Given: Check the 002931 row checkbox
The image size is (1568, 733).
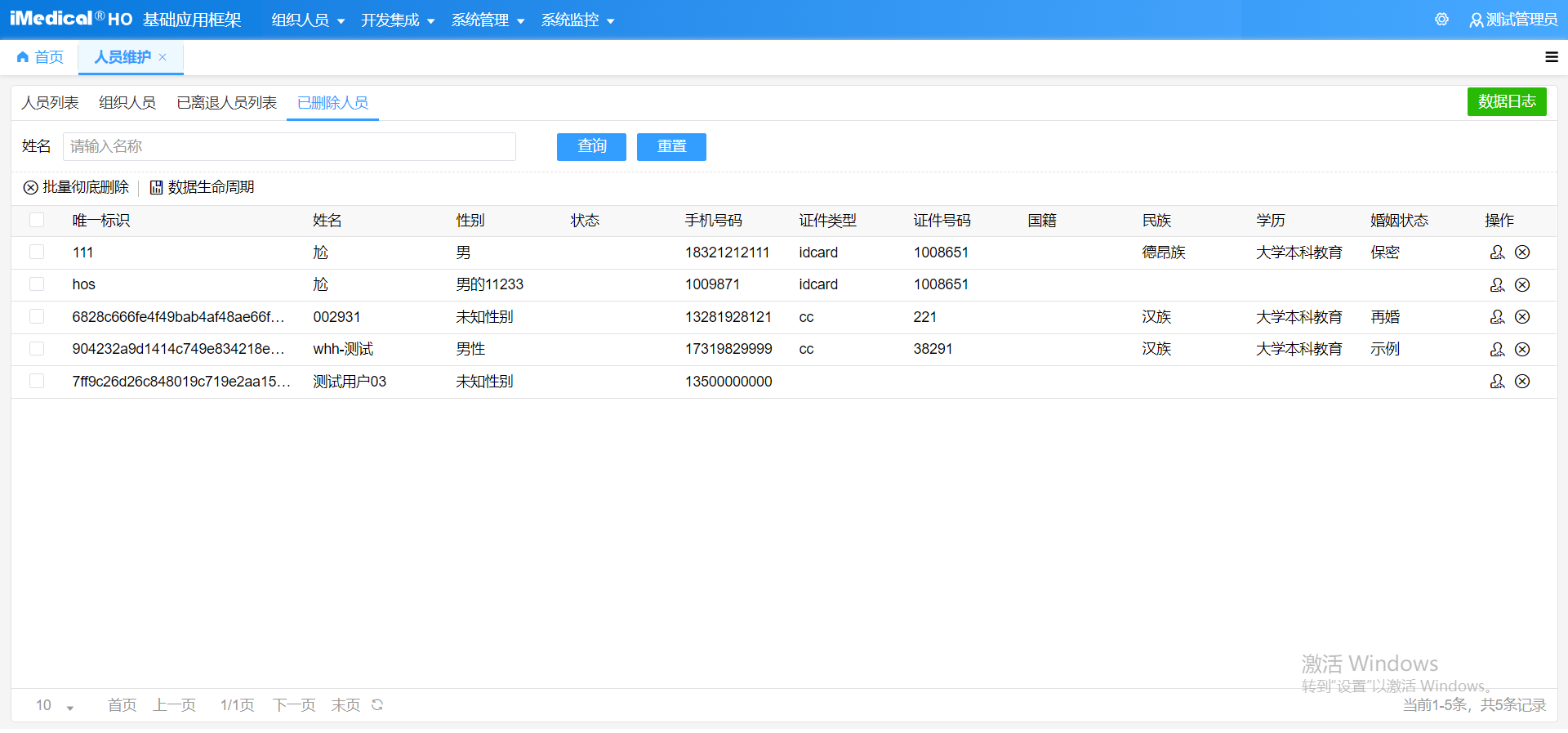Looking at the screenshot, I should (37, 316).
